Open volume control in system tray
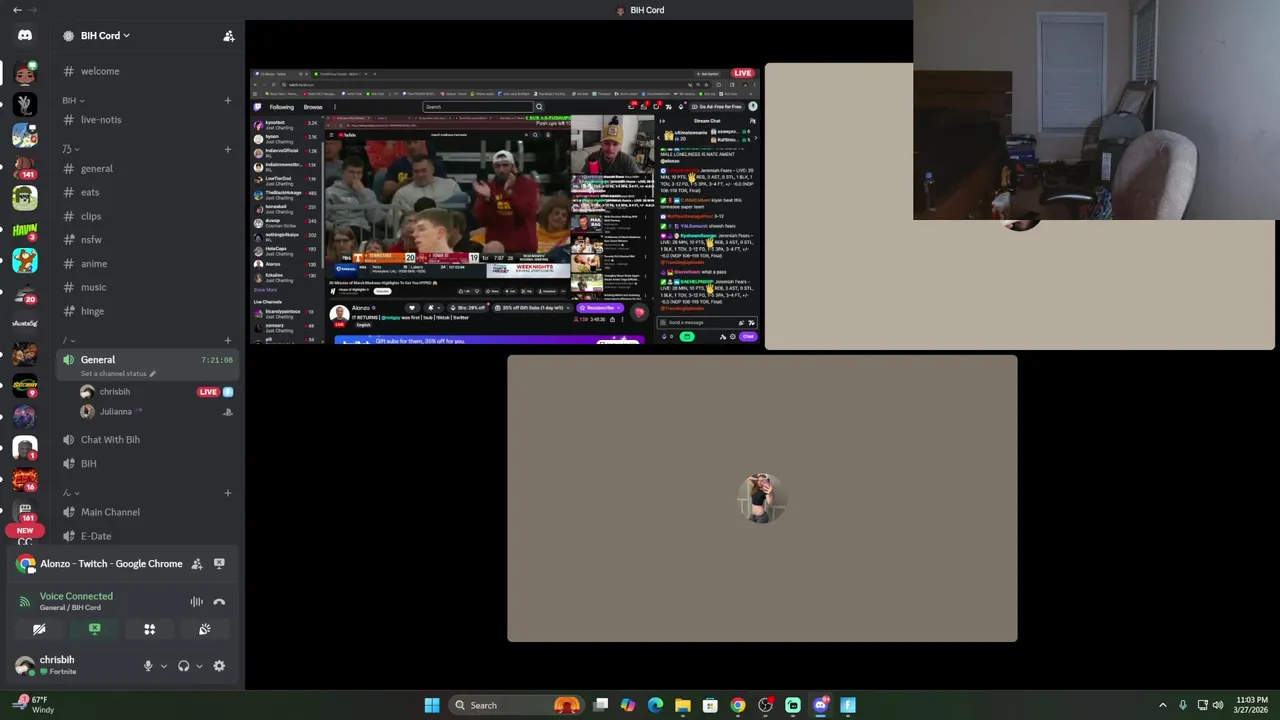Image resolution: width=1280 pixels, height=720 pixels. 1218,705
